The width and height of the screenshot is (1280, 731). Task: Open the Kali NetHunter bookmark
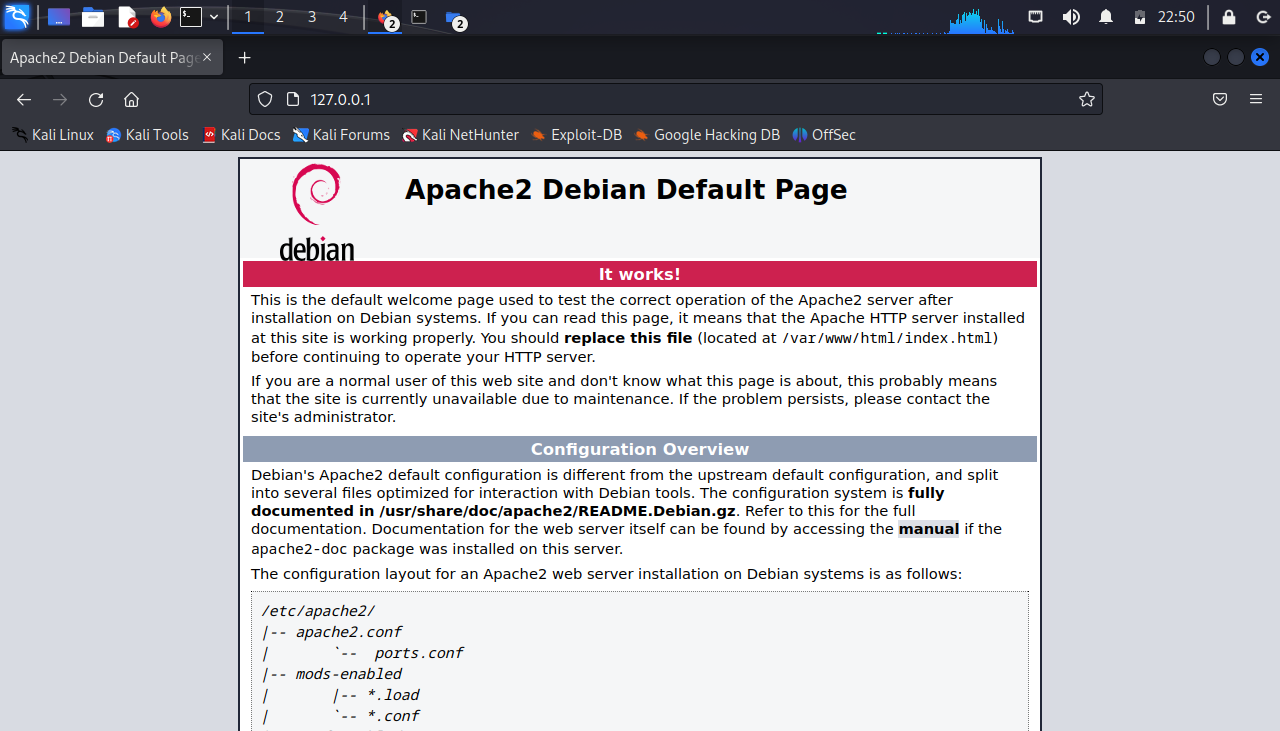point(461,135)
